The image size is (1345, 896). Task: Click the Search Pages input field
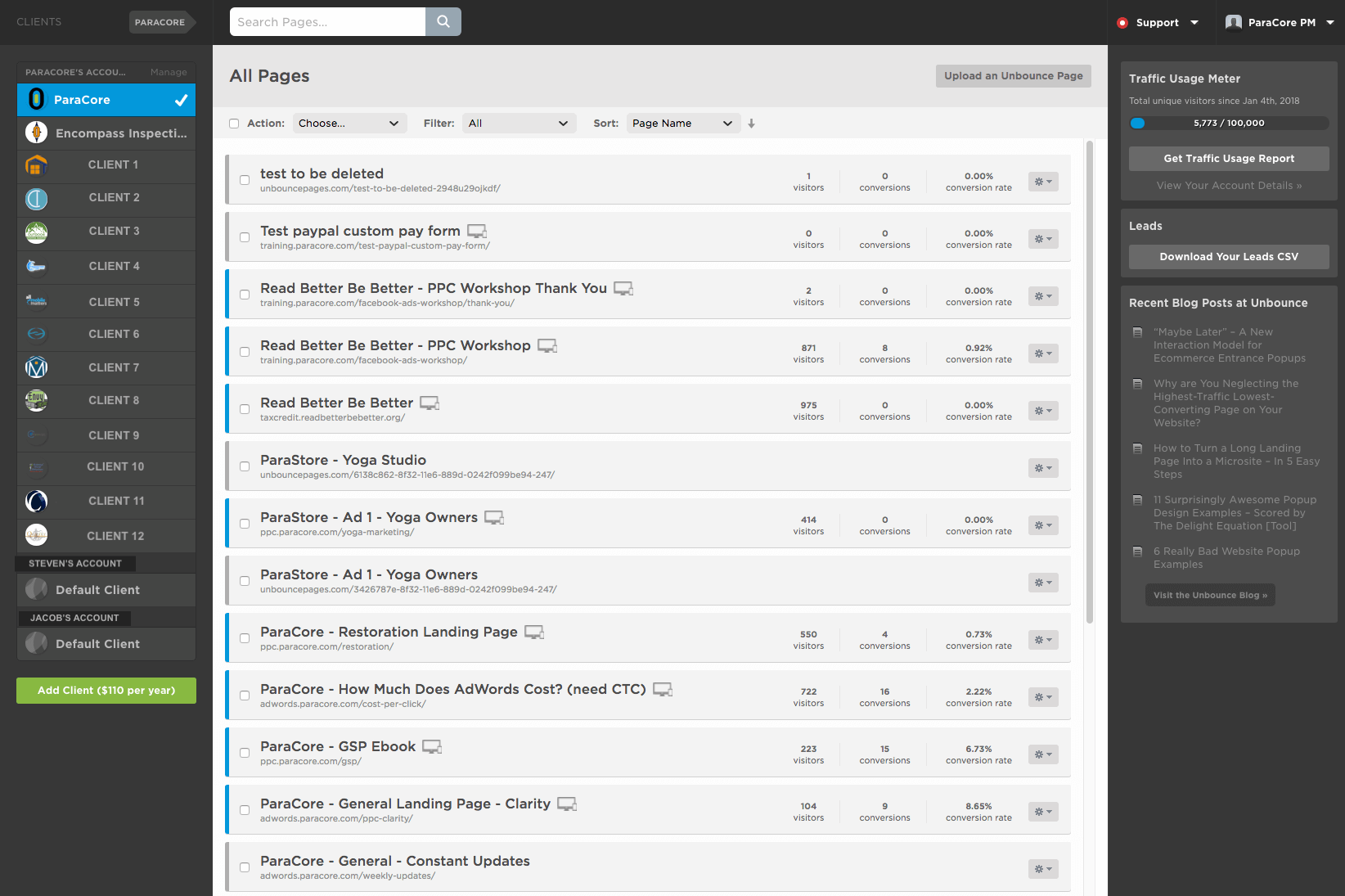(x=327, y=22)
